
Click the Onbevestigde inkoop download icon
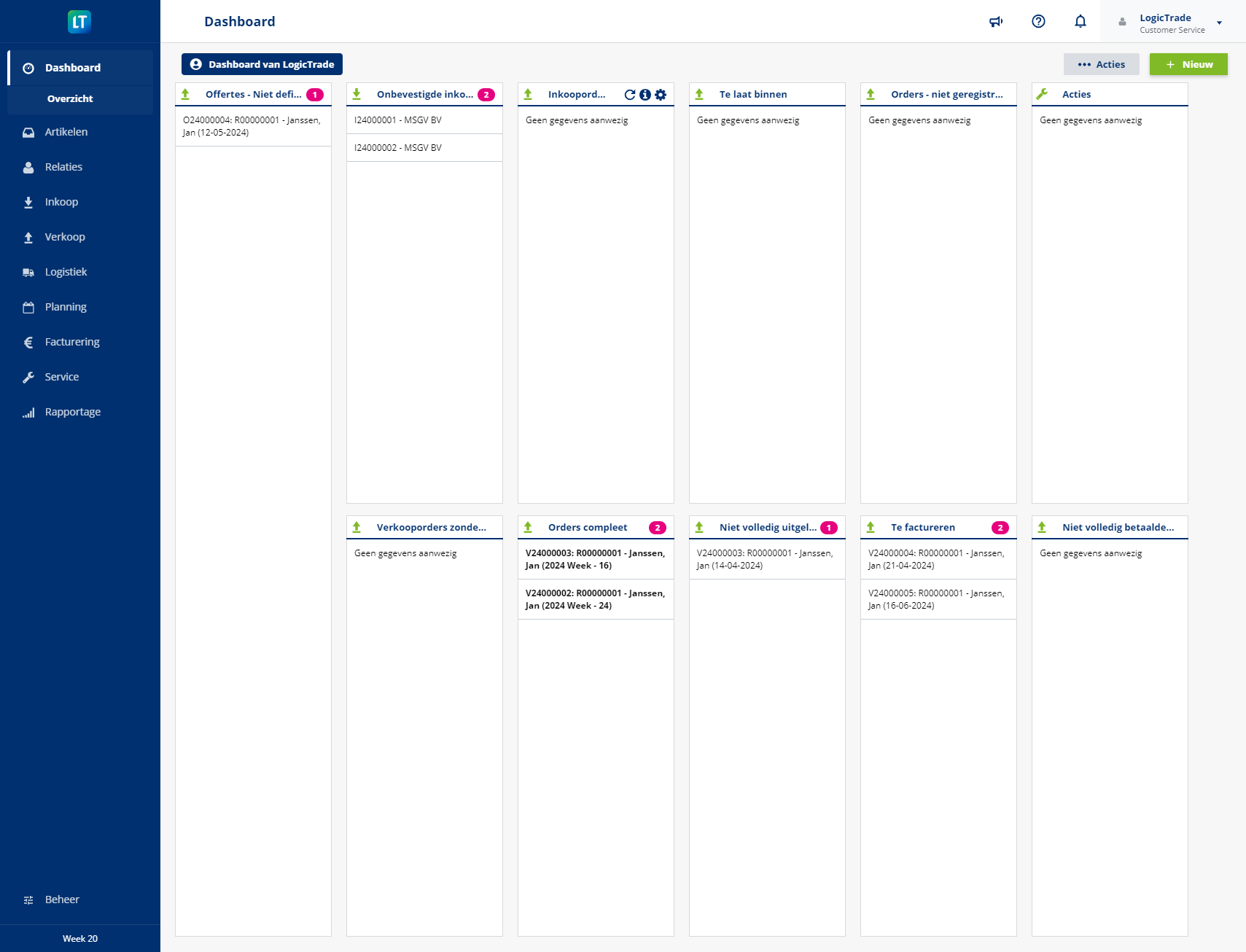pyautogui.click(x=357, y=94)
